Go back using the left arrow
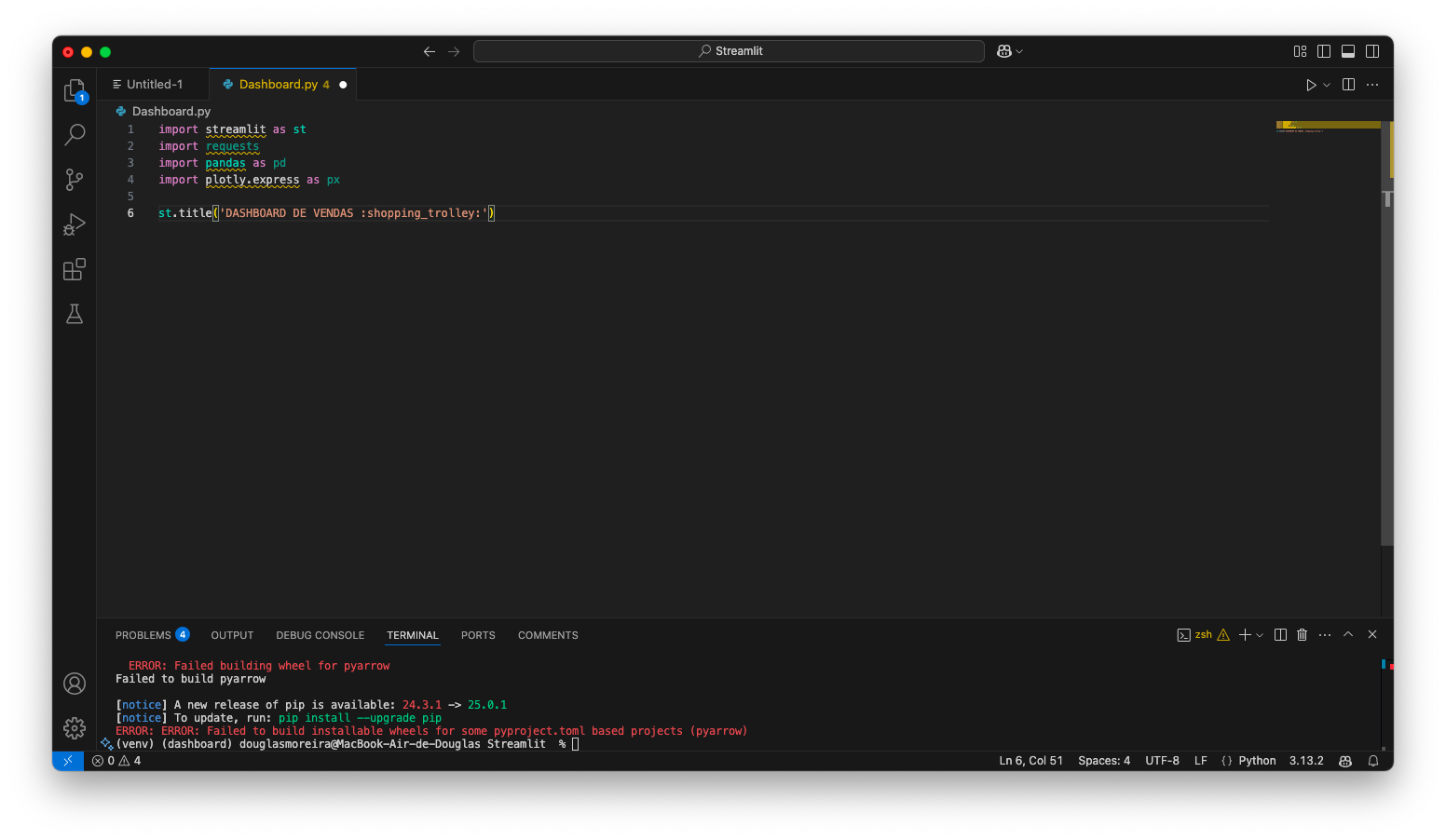This screenshot has width=1446, height=840. pos(430,51)
